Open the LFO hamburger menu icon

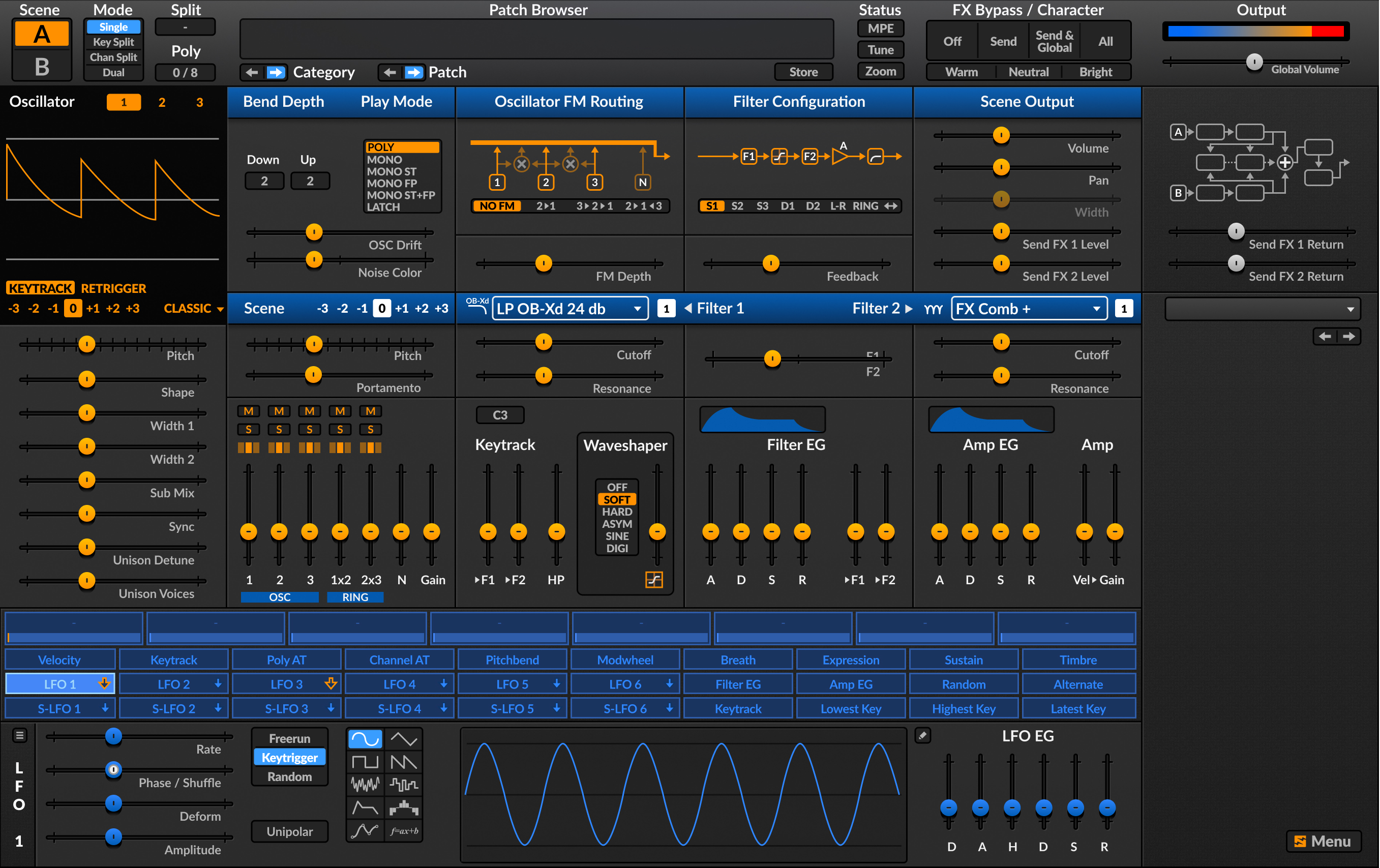19,736
